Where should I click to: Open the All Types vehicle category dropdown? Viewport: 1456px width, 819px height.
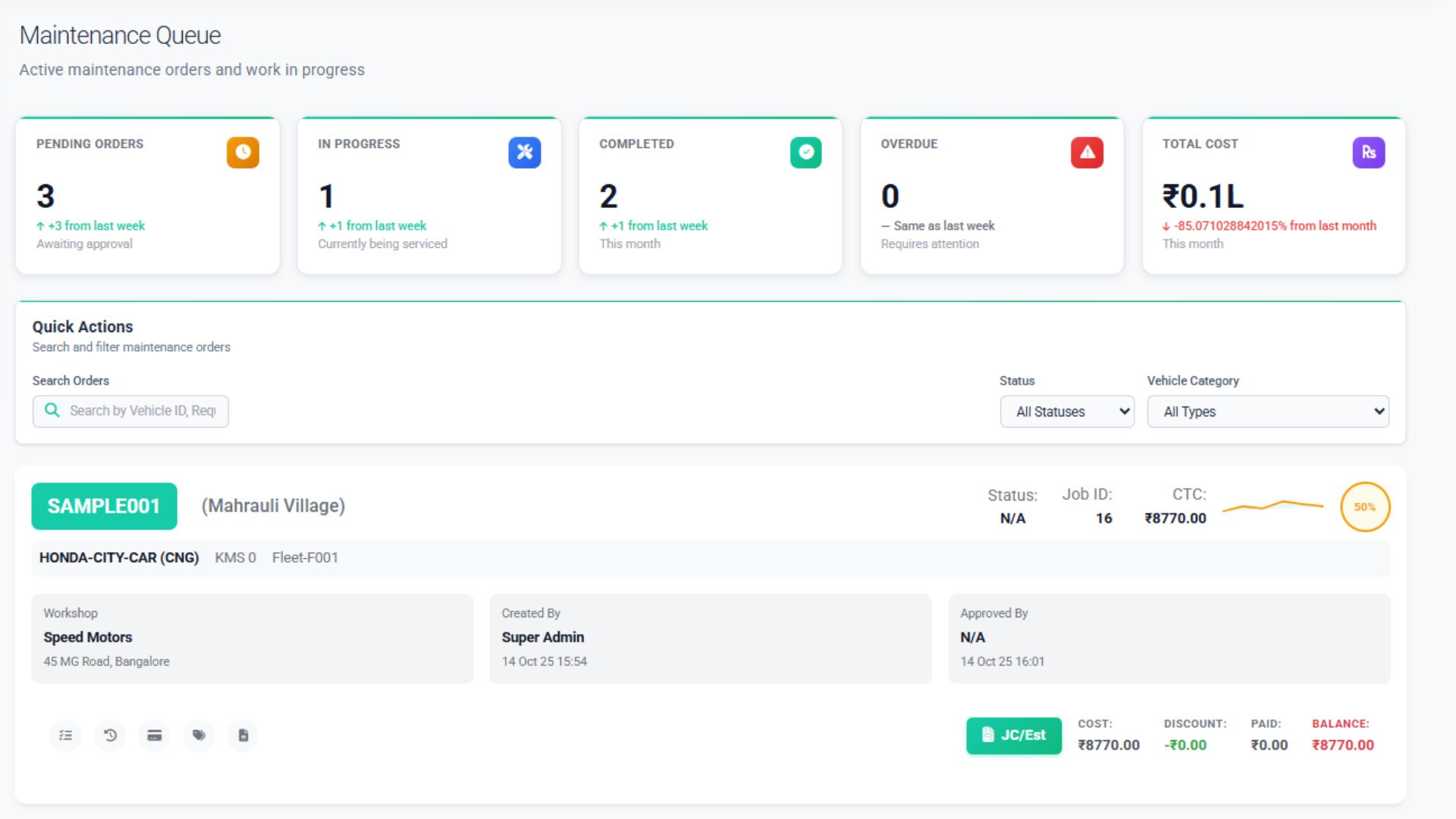tap(1268, 412)
